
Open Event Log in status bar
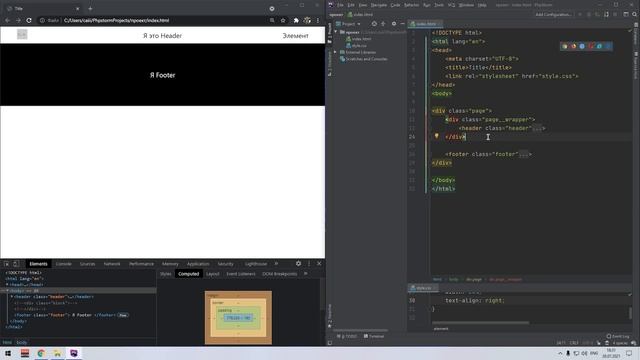coord(618,336)
